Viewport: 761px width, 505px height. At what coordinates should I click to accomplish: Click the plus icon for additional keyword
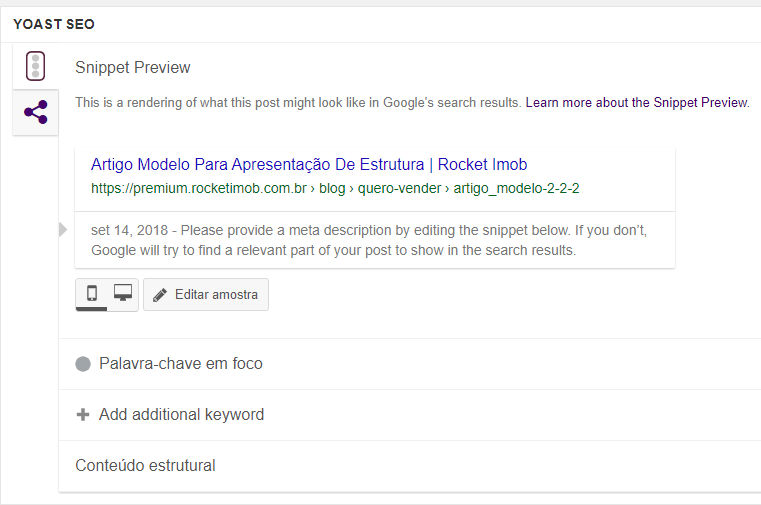point(83,415)
